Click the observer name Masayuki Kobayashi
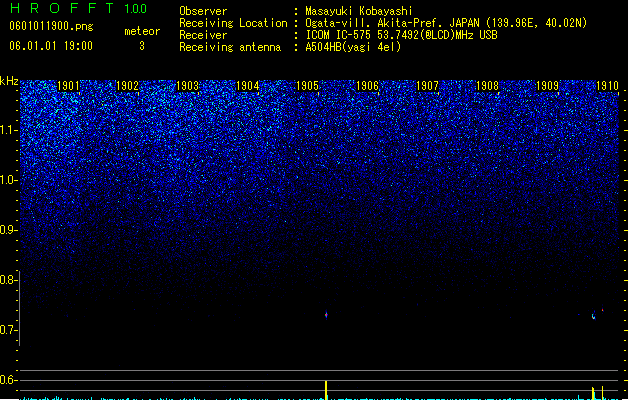The width and height of the screenshot is (629, 400). tap(359, 11)
